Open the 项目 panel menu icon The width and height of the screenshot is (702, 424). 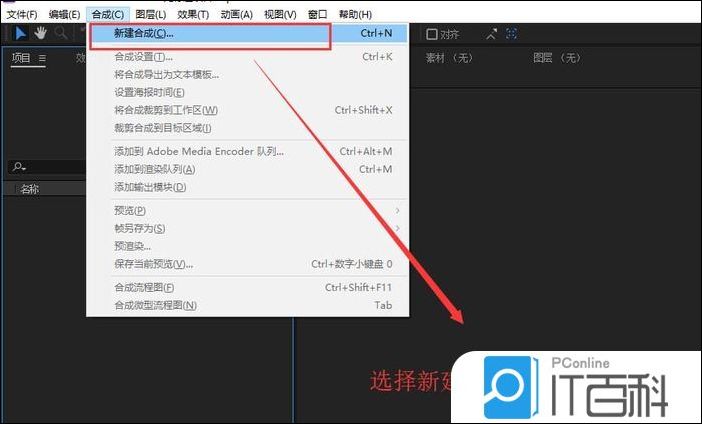[x=42, y=58]
